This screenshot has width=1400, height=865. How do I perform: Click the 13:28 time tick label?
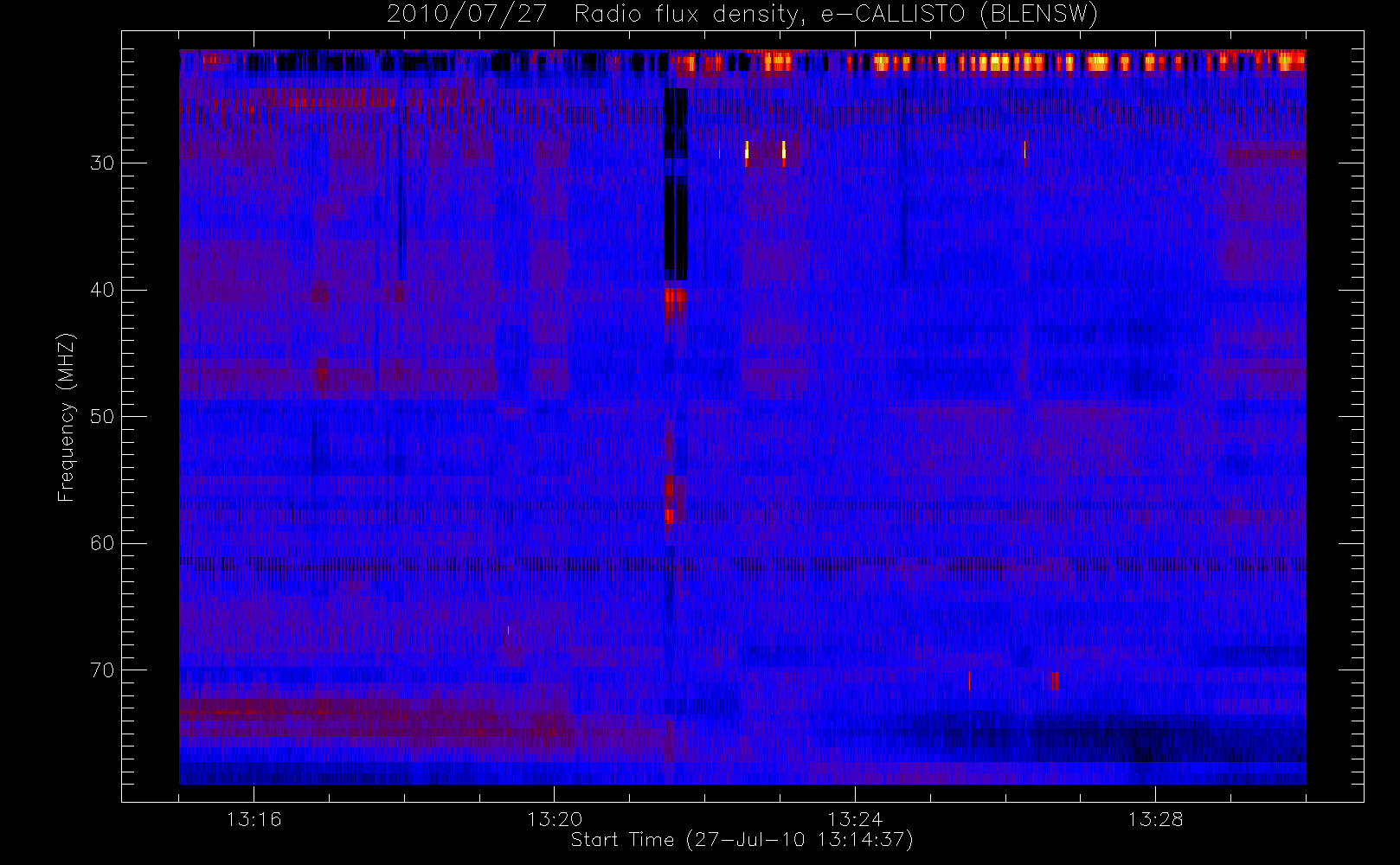click(x=1155, y=819)
